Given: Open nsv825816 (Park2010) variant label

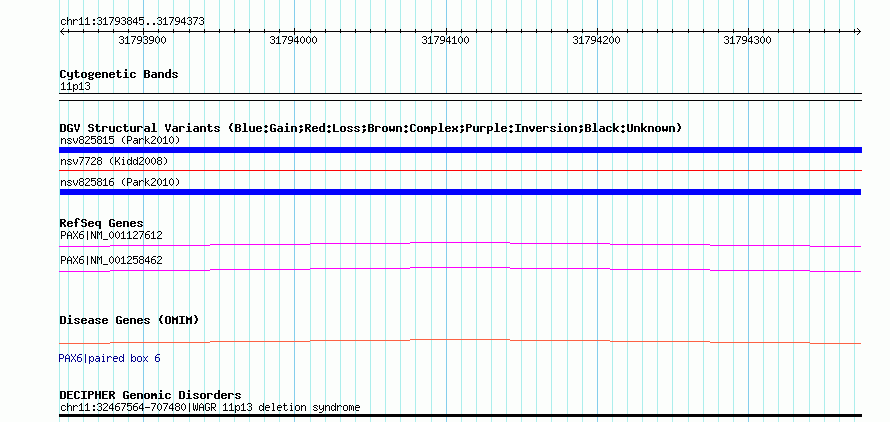Looking at the screenshot, I should [120, 182].
